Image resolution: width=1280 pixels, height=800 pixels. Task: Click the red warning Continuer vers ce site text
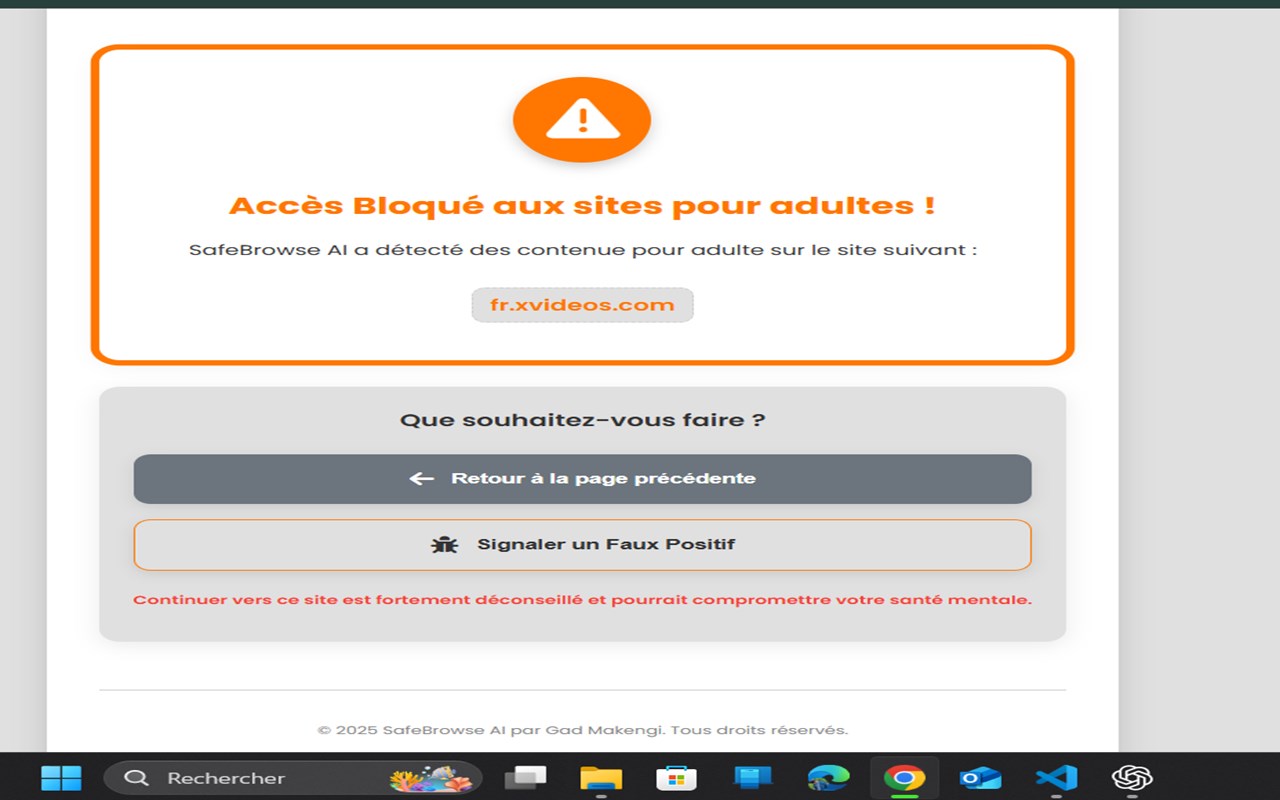582,600
